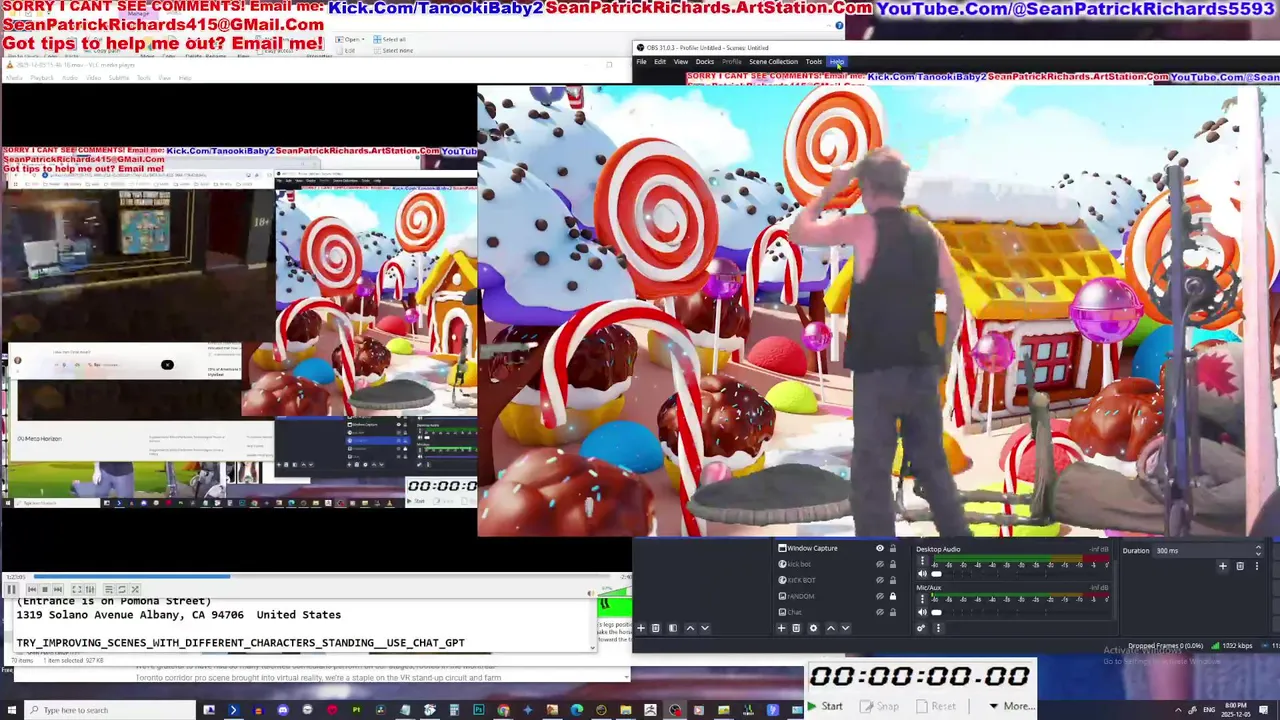The image size is (1280, 720).
Task: Open audio mixer menu dots
Action: 938,628
